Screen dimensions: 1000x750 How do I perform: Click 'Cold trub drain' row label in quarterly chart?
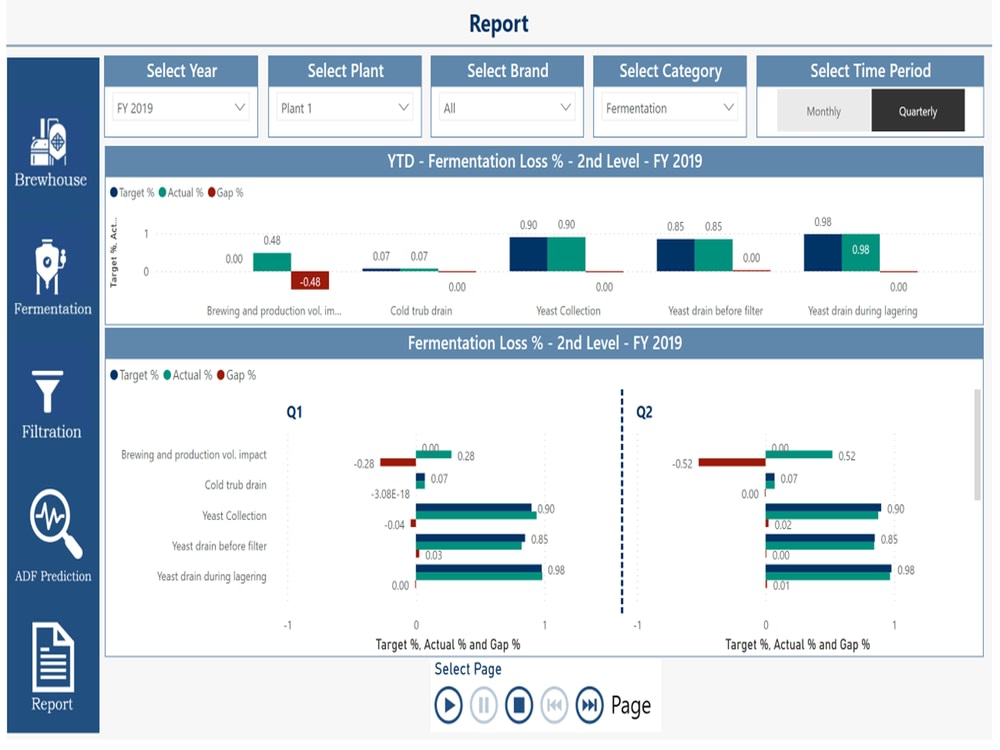[x=235, y=485]
